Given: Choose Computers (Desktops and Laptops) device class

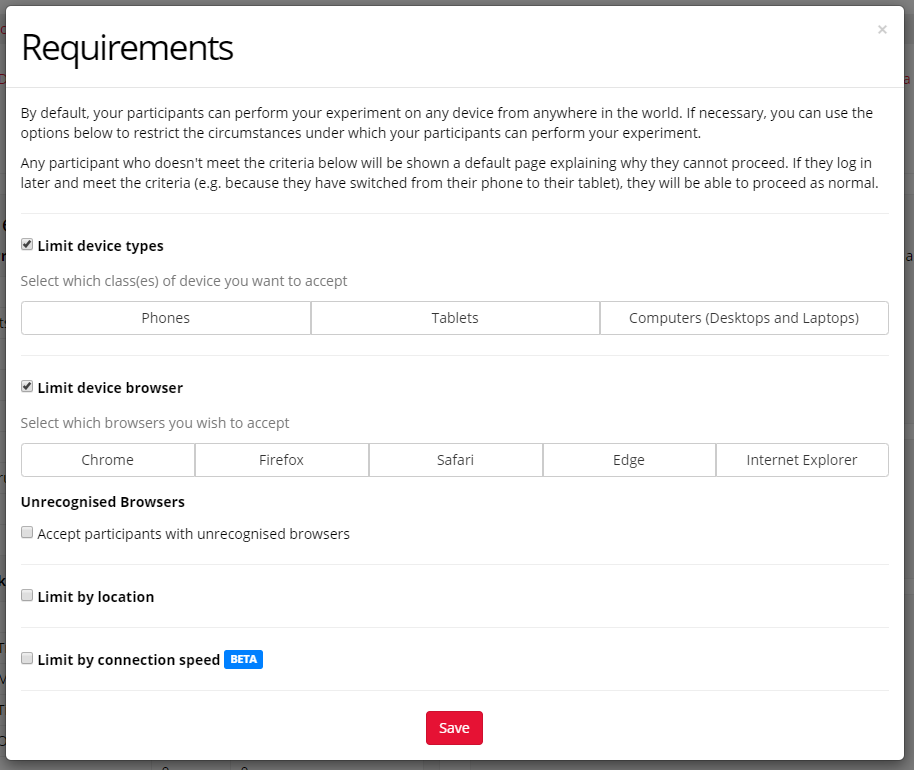Looking at the screenshot, I should click(744, 317).
